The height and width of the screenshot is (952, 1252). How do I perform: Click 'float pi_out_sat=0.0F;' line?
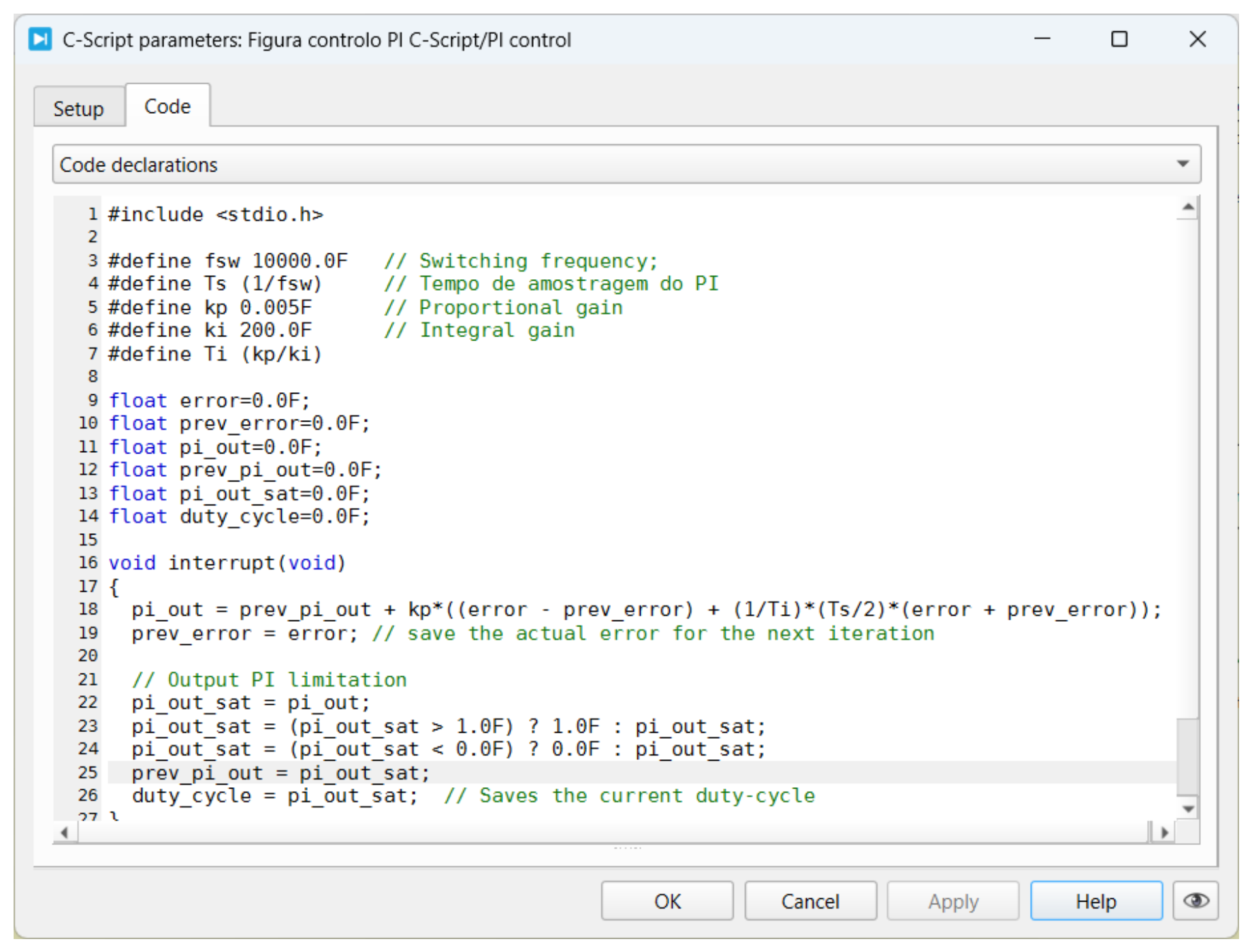point(240,493)
